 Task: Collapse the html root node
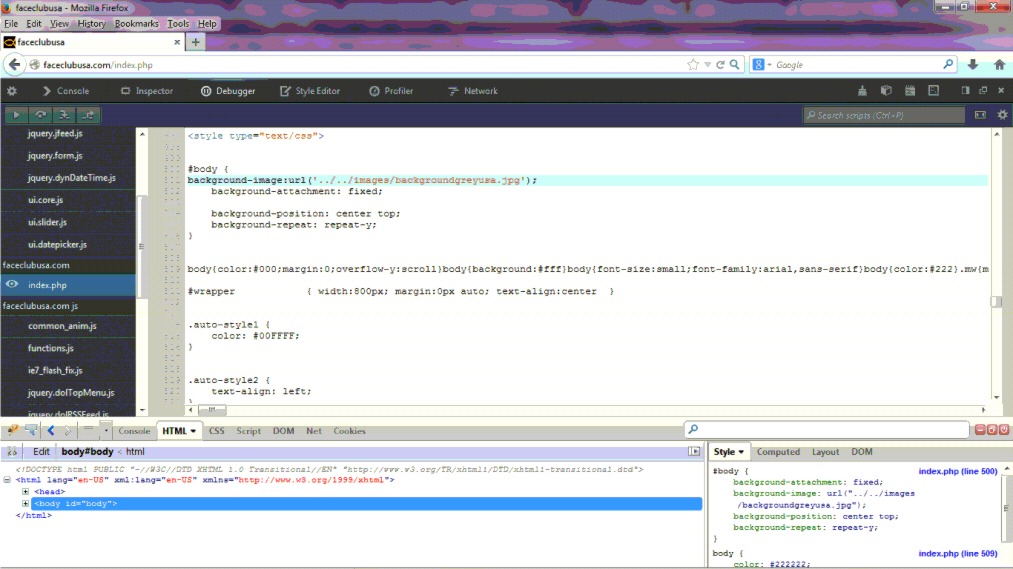(x=7, y=480)
